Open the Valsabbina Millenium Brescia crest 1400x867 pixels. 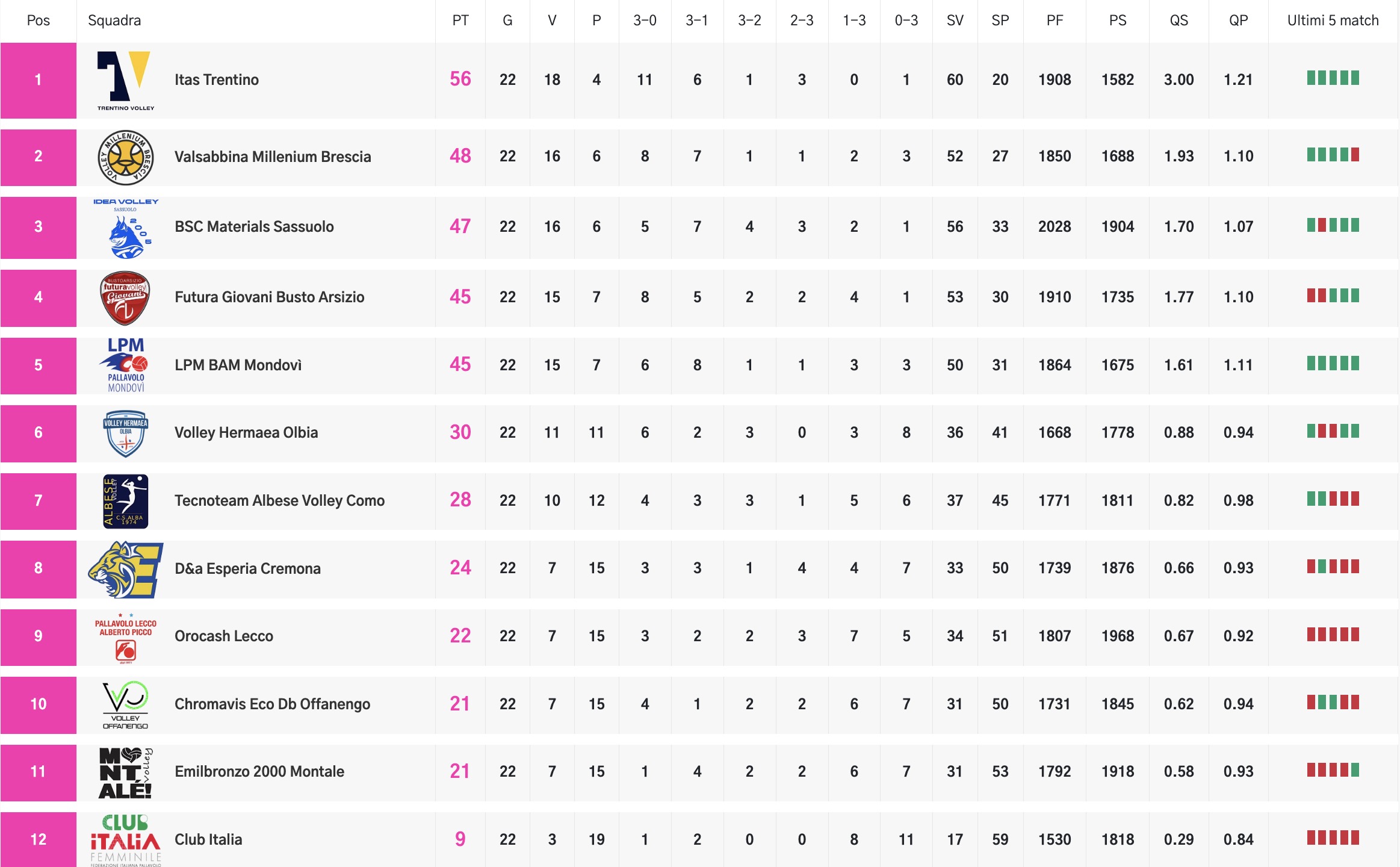(x=125, y=157)
